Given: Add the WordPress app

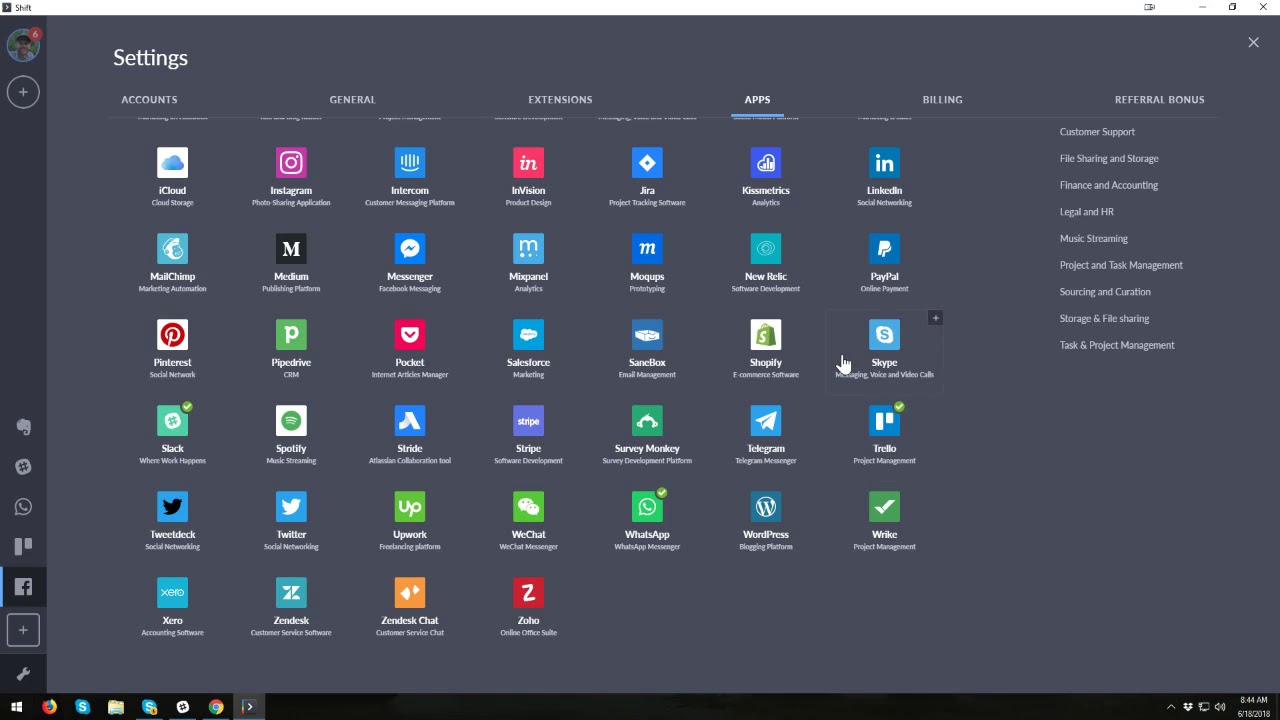Looking at the screenshot, I should (x=766, y=507).
